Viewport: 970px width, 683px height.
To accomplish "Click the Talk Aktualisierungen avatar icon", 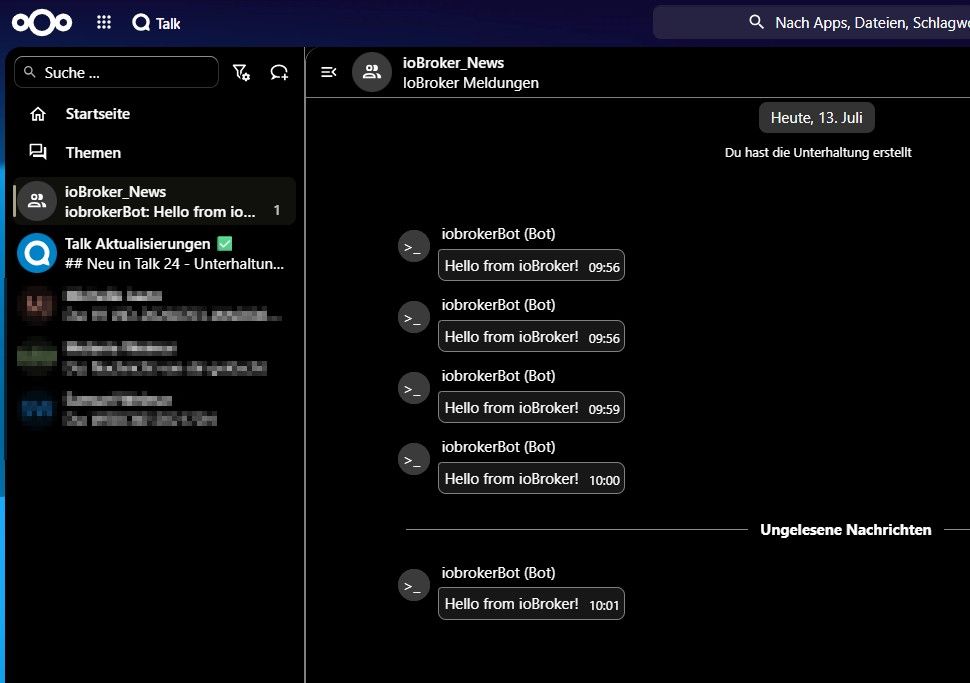I will point(37,253).
